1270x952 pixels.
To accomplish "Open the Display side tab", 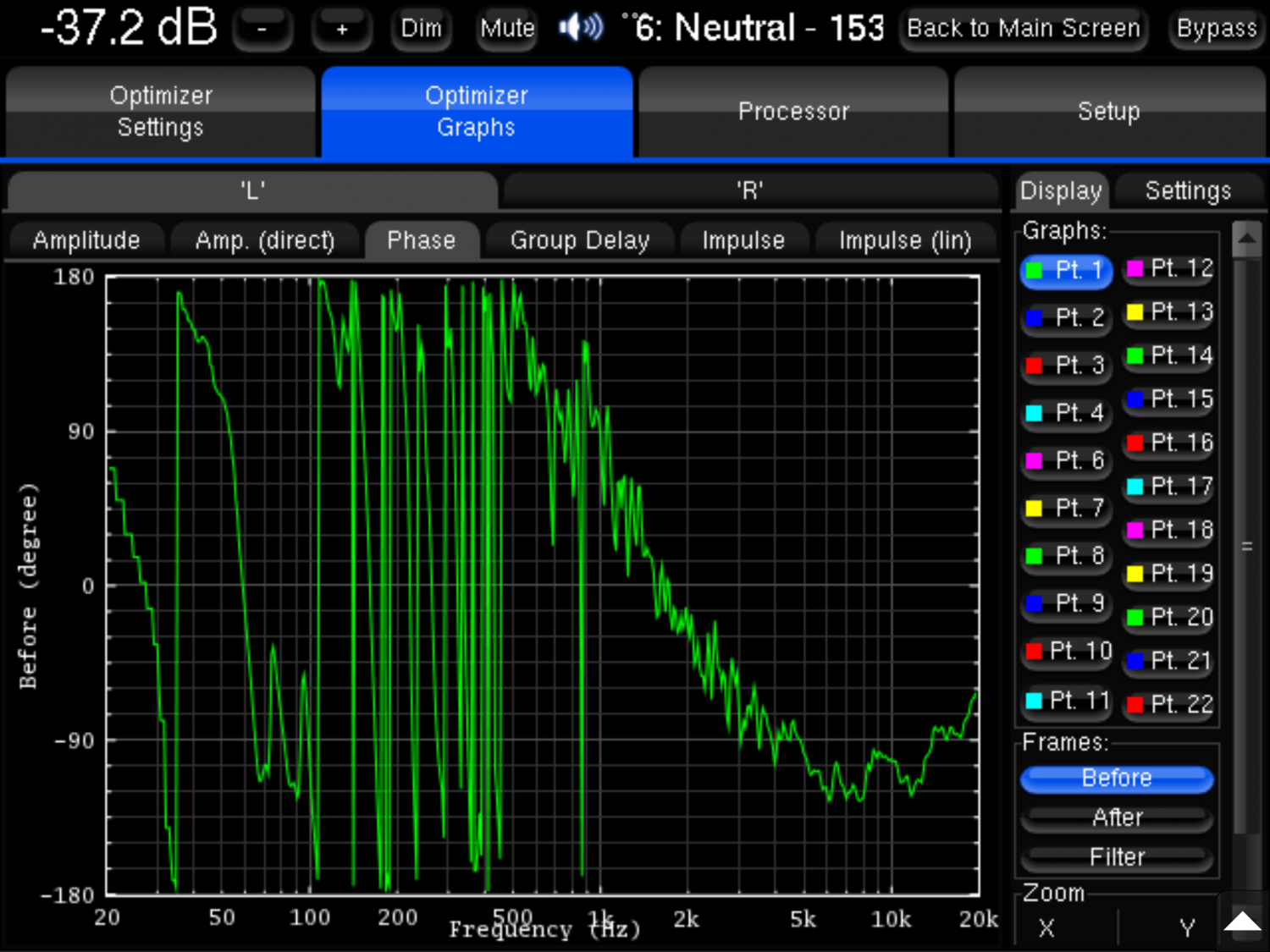I will click(x=1061, y=190).
